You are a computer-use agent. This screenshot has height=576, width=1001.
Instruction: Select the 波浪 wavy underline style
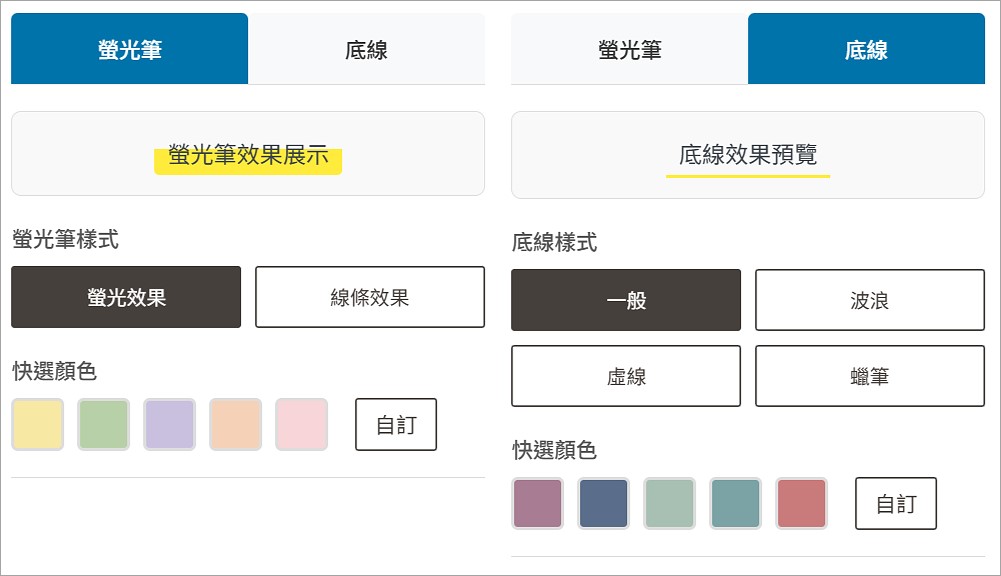pyautogui.click(x=869, y=300)
